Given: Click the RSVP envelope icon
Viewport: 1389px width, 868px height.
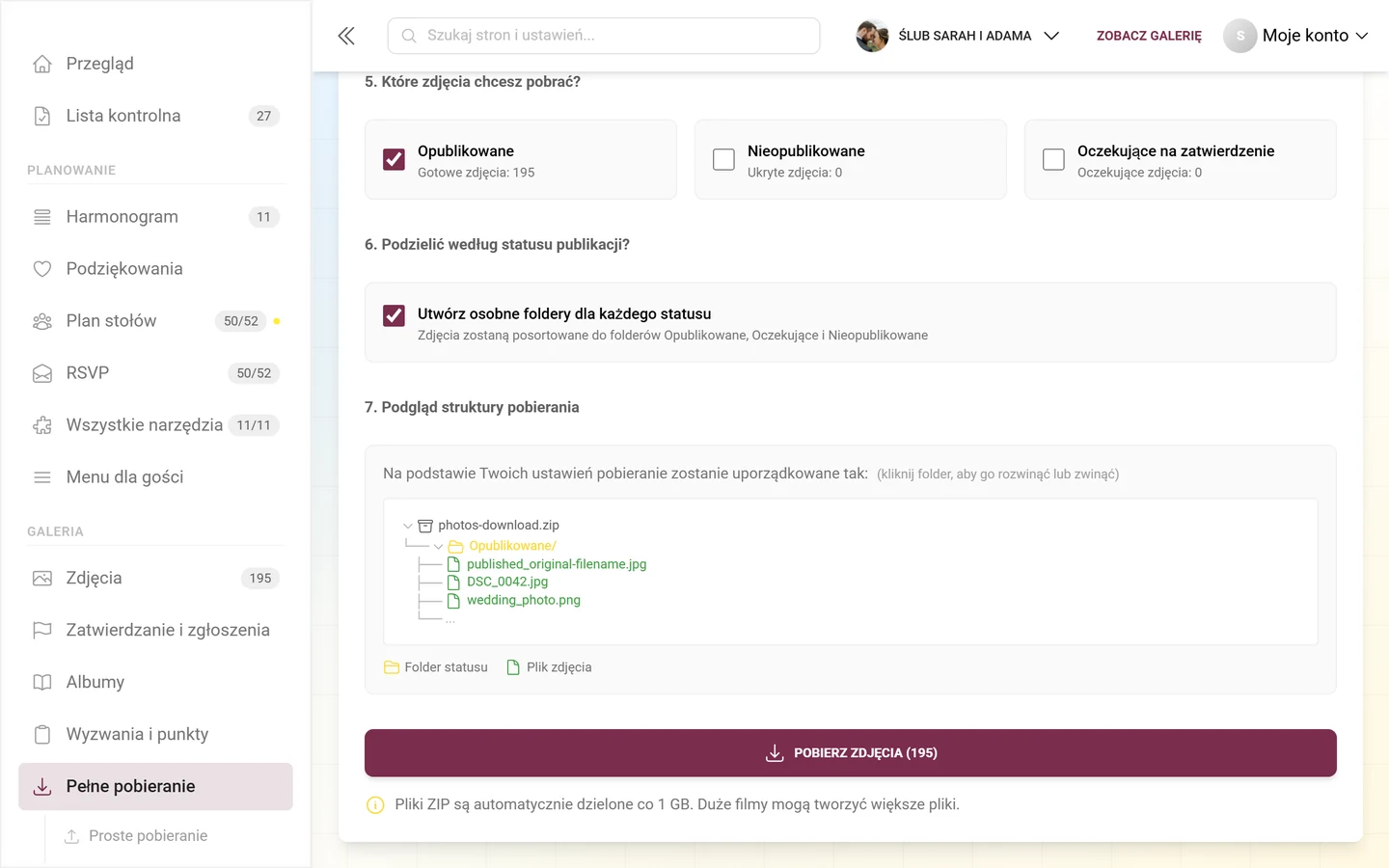Looking at the screenshot, I should [x=42, y=373].
